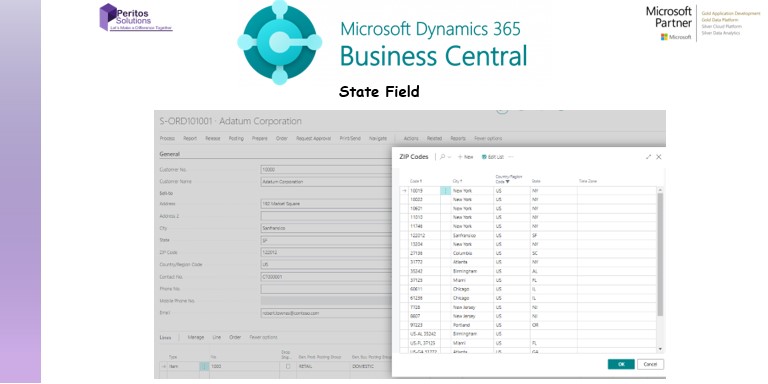Select ZIP code 122012 row
The width and height of the screenshot is (768, 384).
tap(528, 235)
